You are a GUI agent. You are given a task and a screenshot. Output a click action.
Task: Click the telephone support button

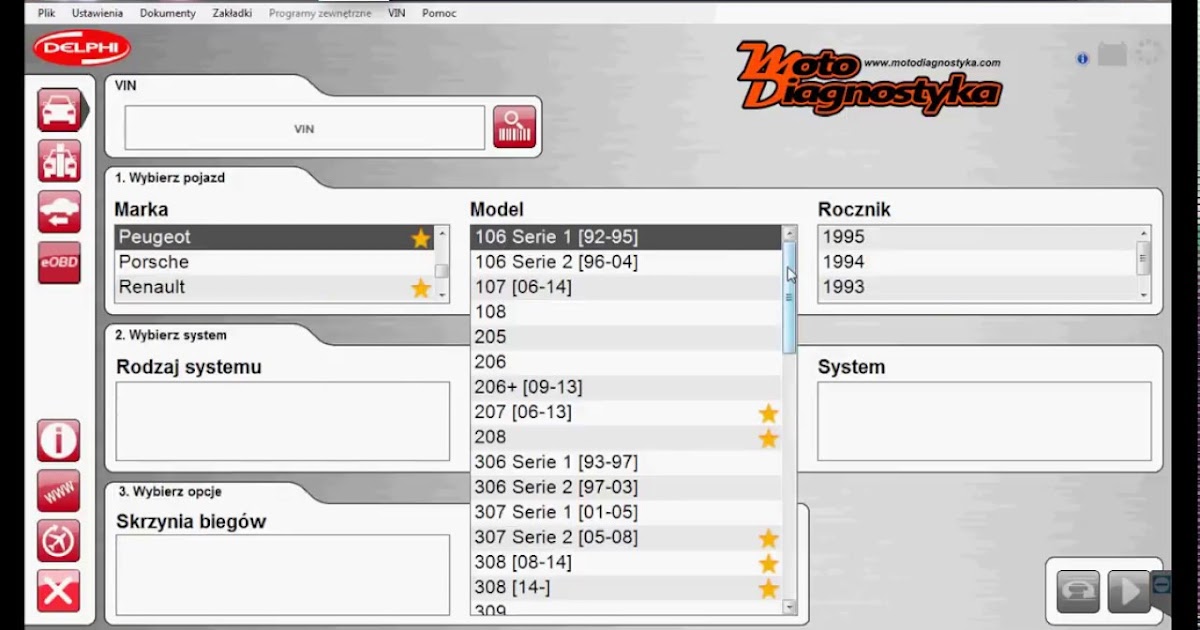coord(1078,591)
